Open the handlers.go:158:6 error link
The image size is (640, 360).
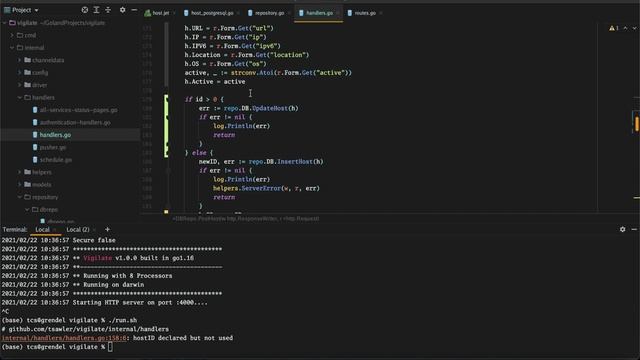point(64,338)
